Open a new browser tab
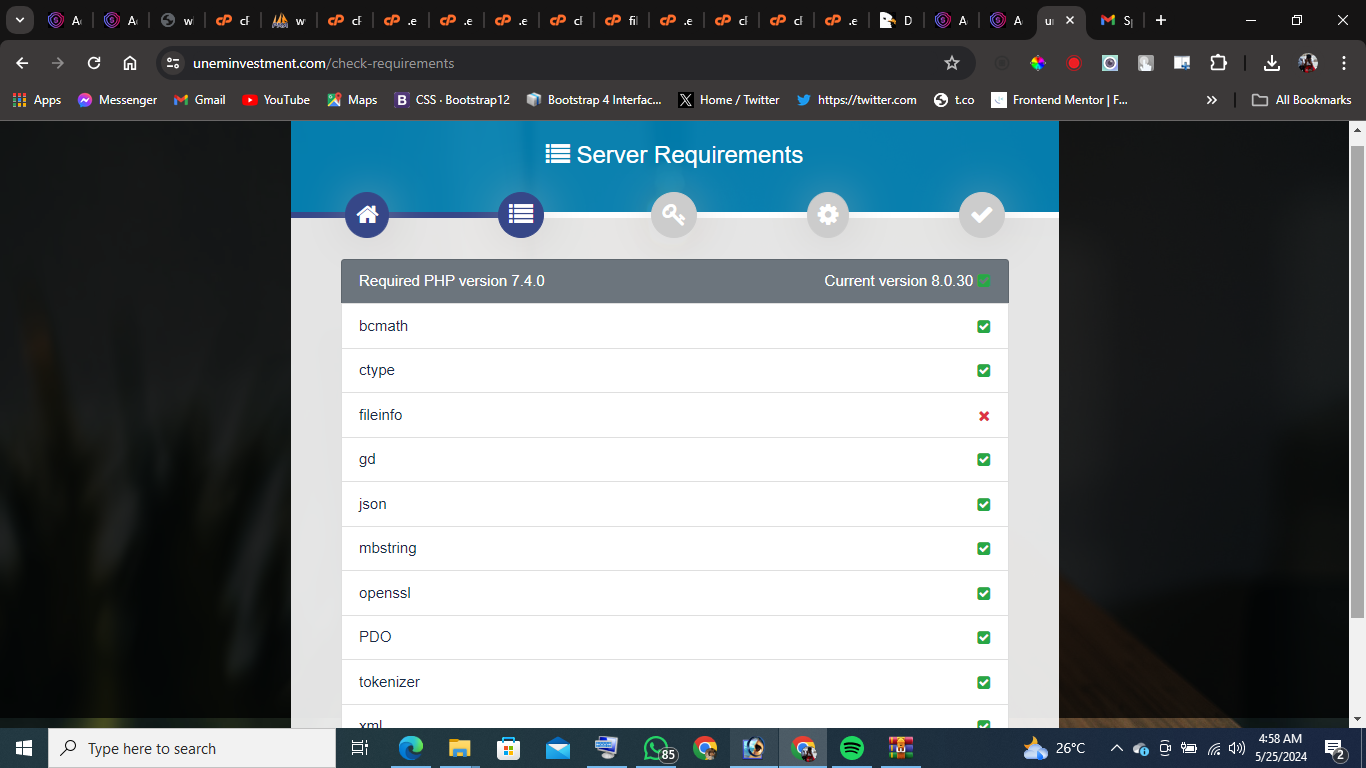 click(1160, 20)
